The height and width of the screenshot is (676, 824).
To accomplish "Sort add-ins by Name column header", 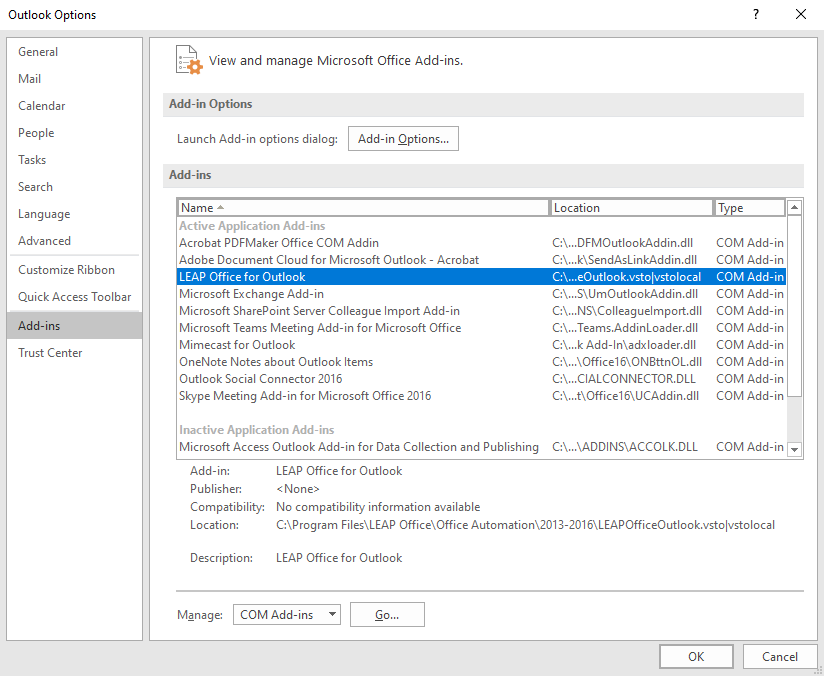I will (x=363, y=208).
